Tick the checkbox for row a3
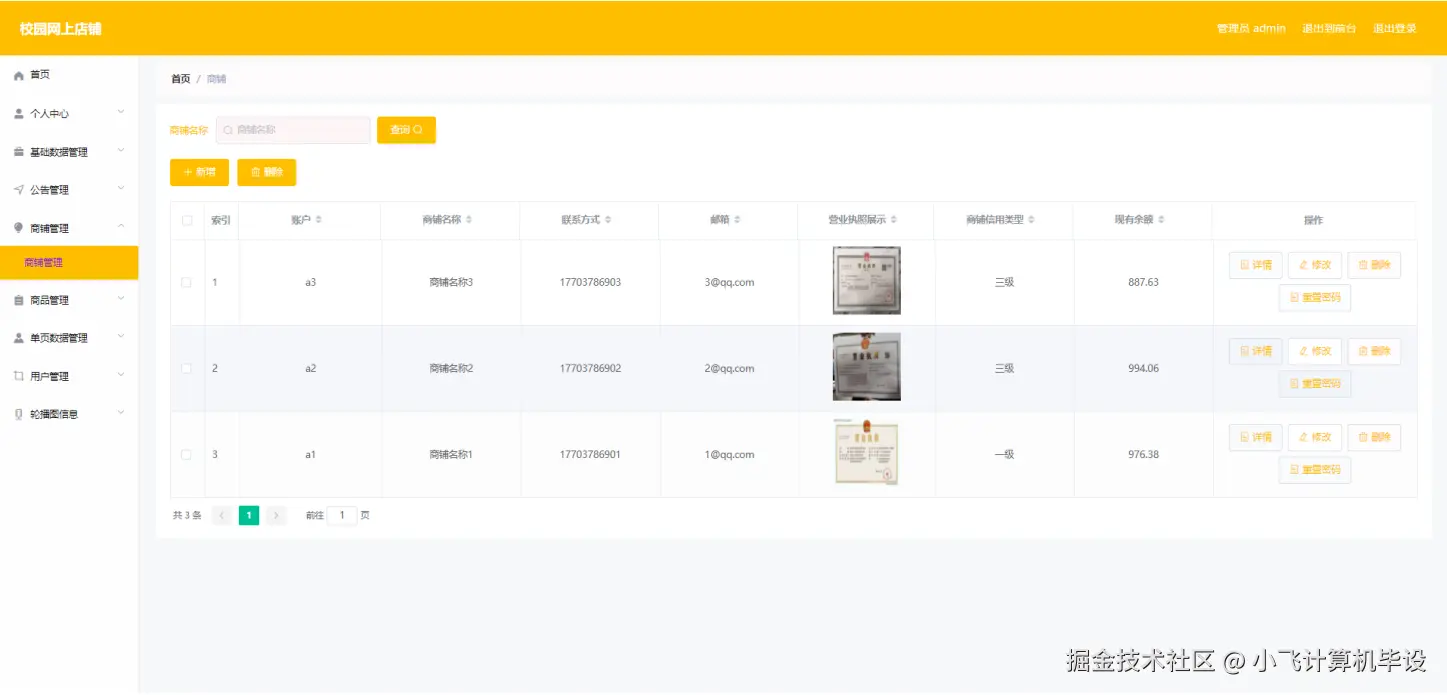This screenshot has width=1447, height=695. pos(187,283)
